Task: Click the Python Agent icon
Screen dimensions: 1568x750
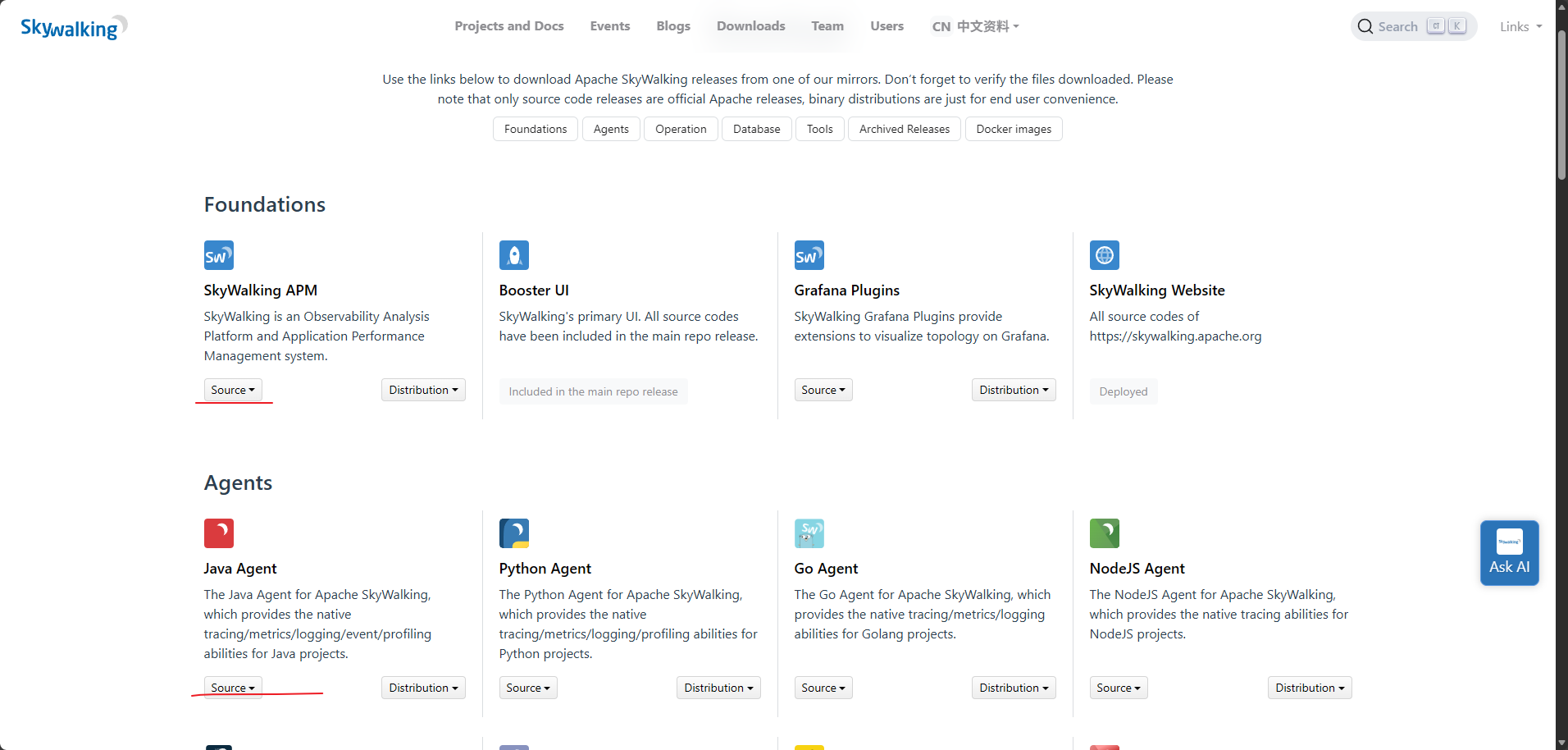Action: 514,533
